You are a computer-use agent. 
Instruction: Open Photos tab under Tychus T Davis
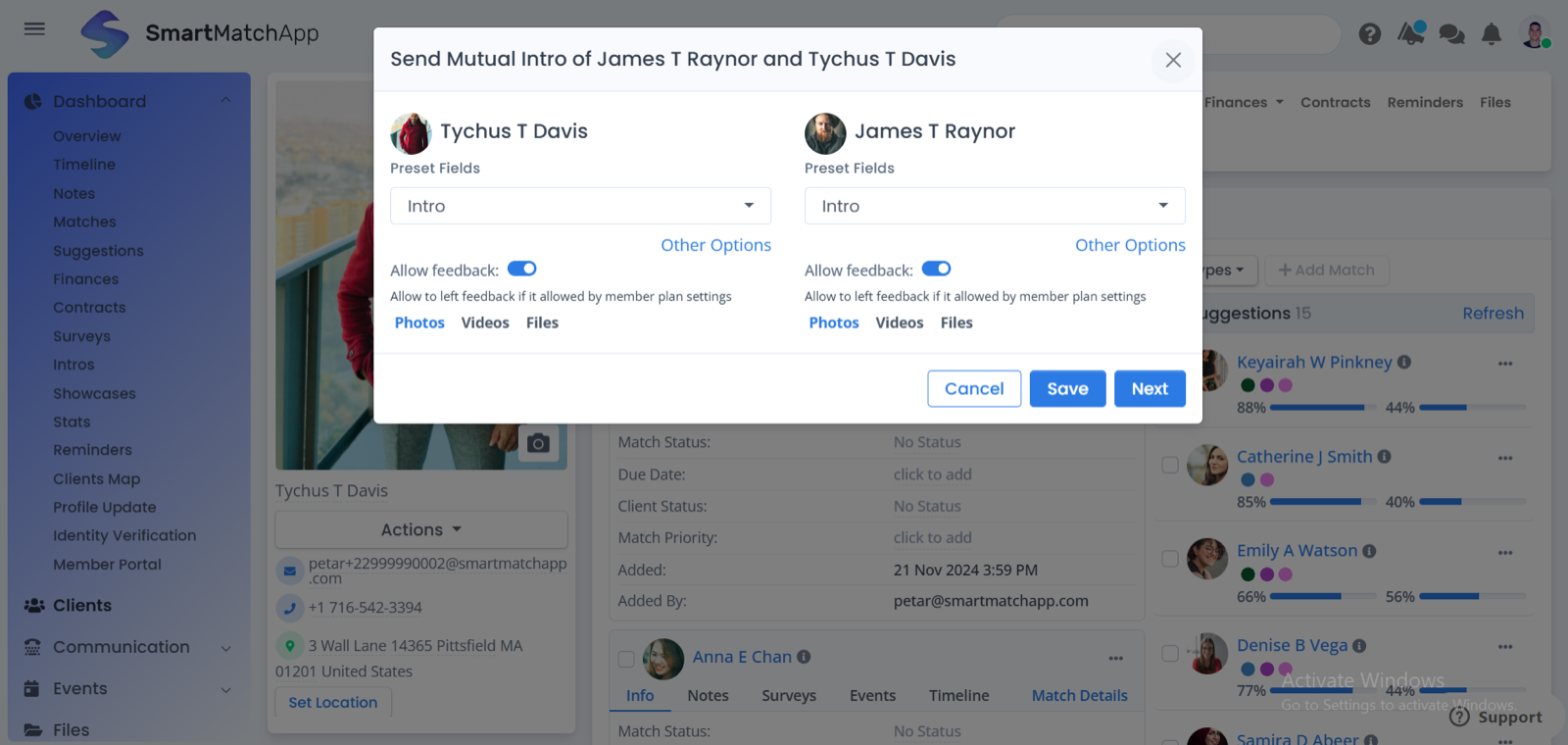point(419,323)
